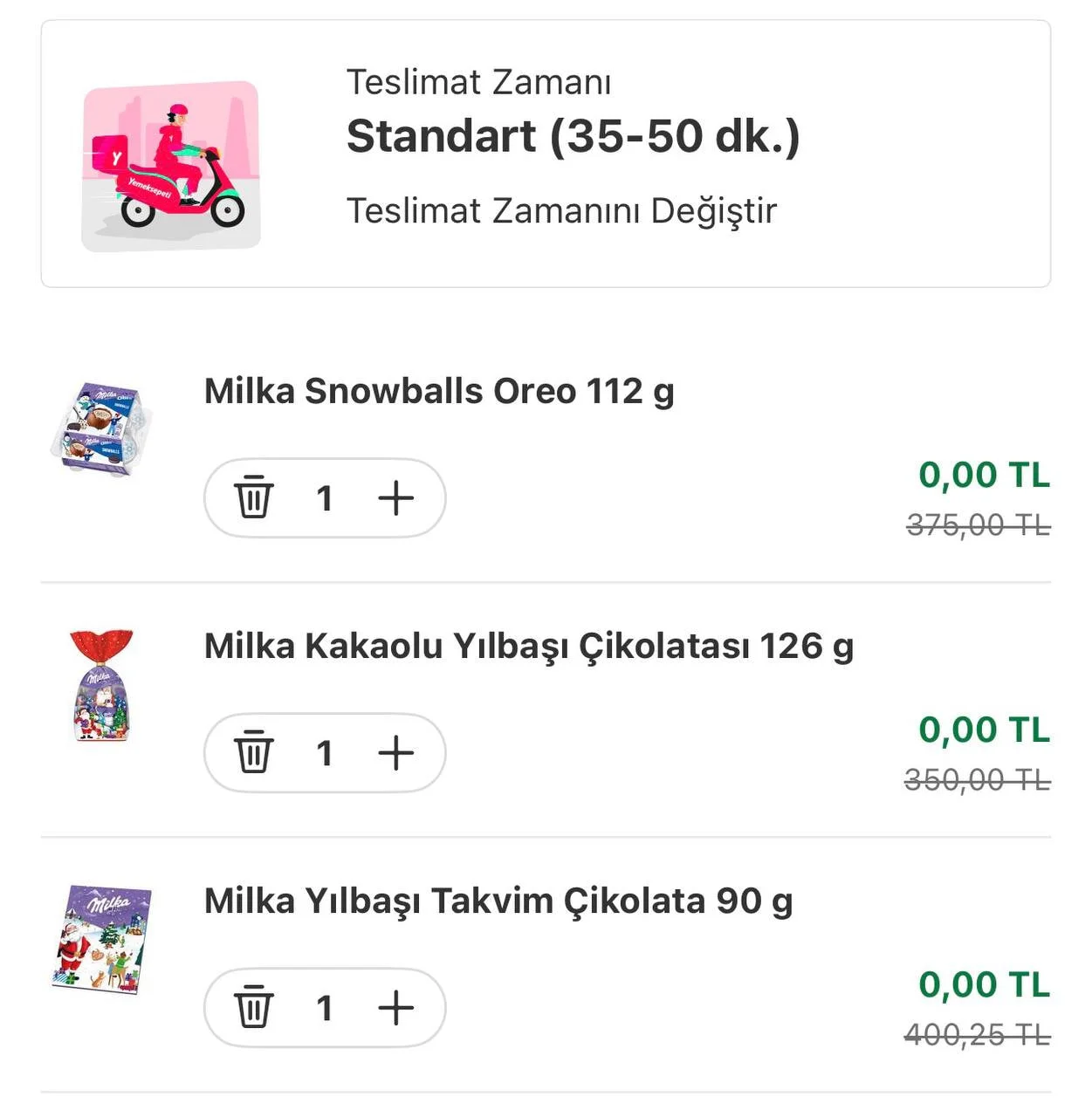Click Teslimat Zamanını Değiştir link
Viewport: 1092px width, 1117px height.
[561, 211]
